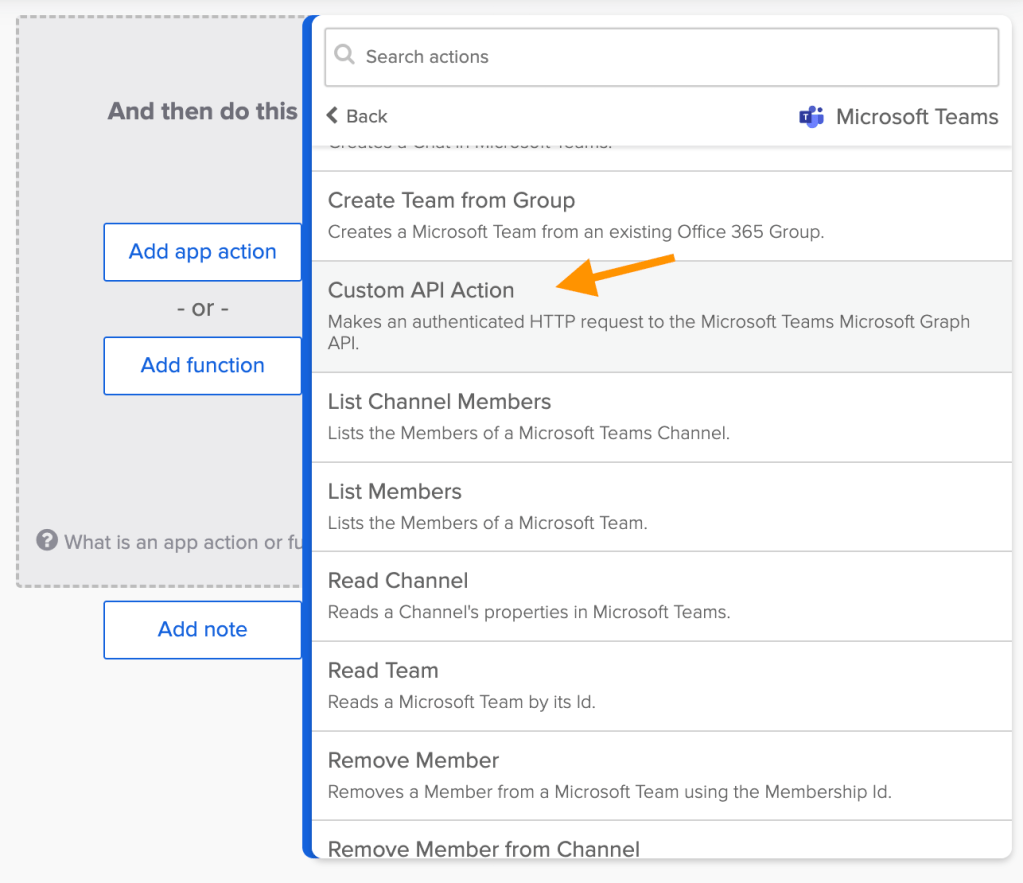Click the Back text link
The height and width of the screenshot is (883, 1023).
click(366, 116)
